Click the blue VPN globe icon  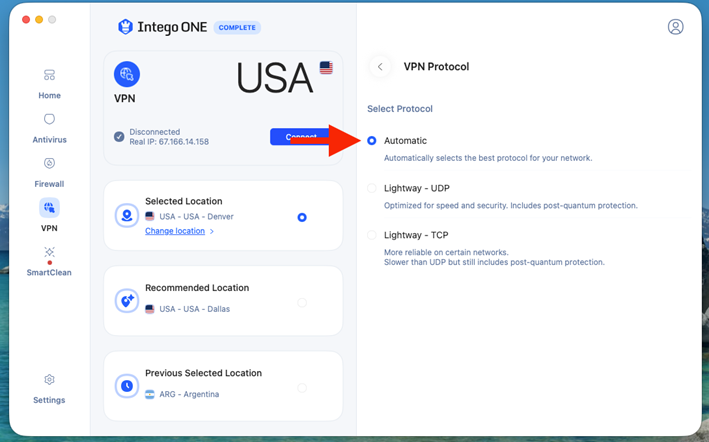tap(127, 74)
